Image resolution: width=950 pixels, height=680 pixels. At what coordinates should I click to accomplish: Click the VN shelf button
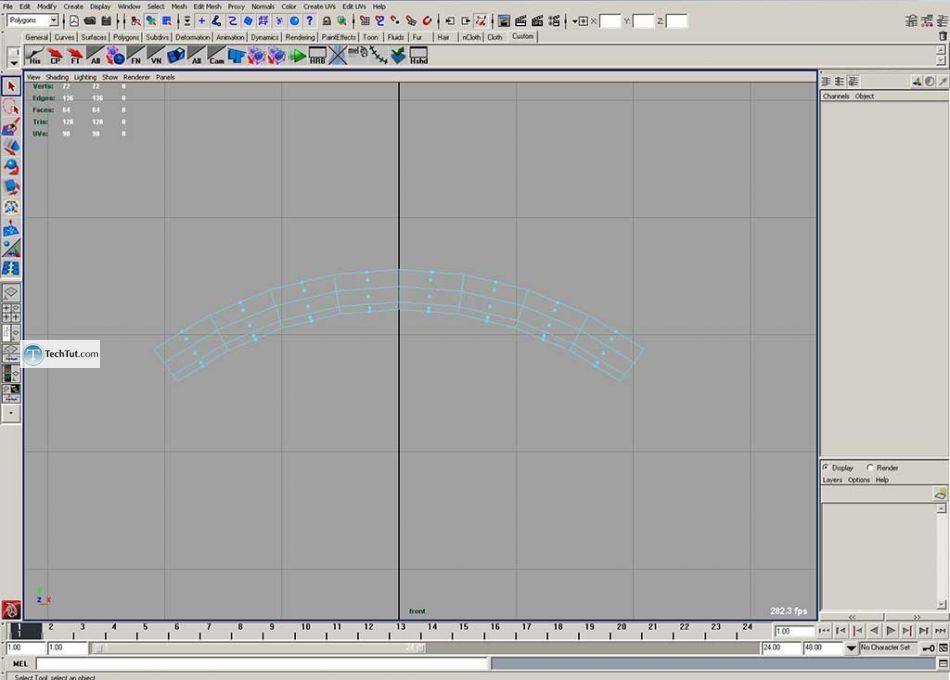156,56
